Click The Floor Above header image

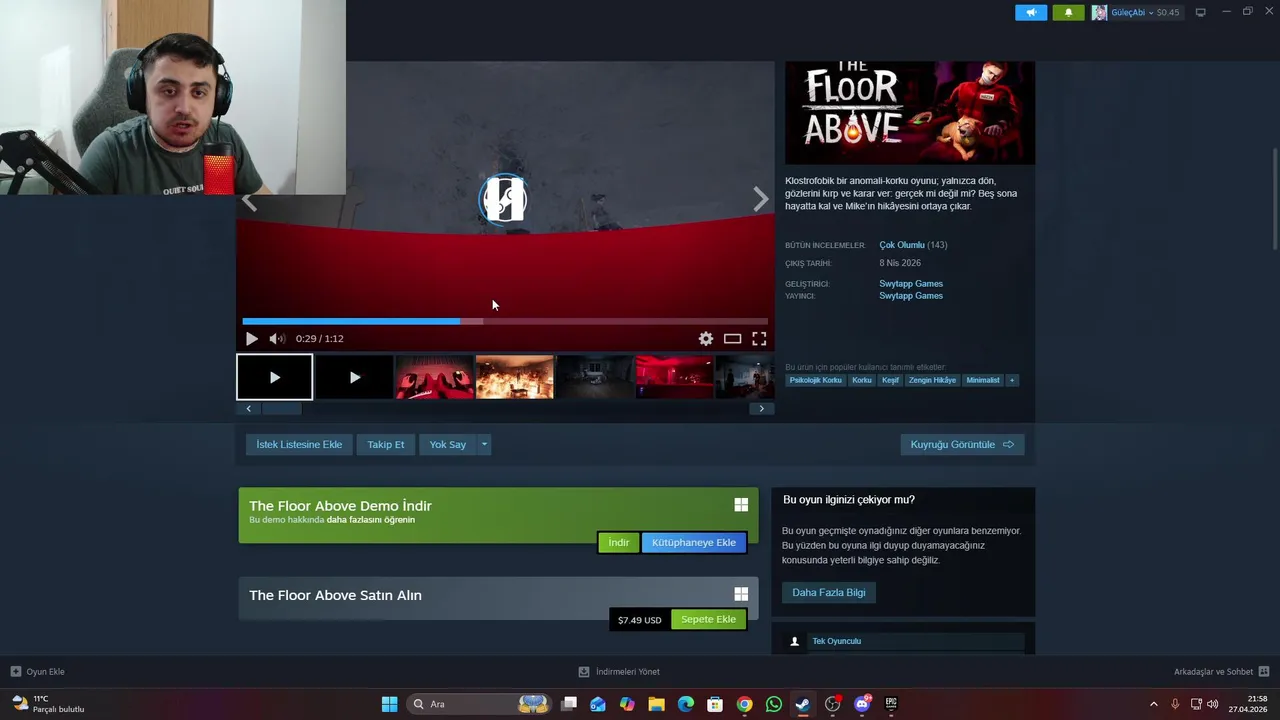(x=910, y=112)
